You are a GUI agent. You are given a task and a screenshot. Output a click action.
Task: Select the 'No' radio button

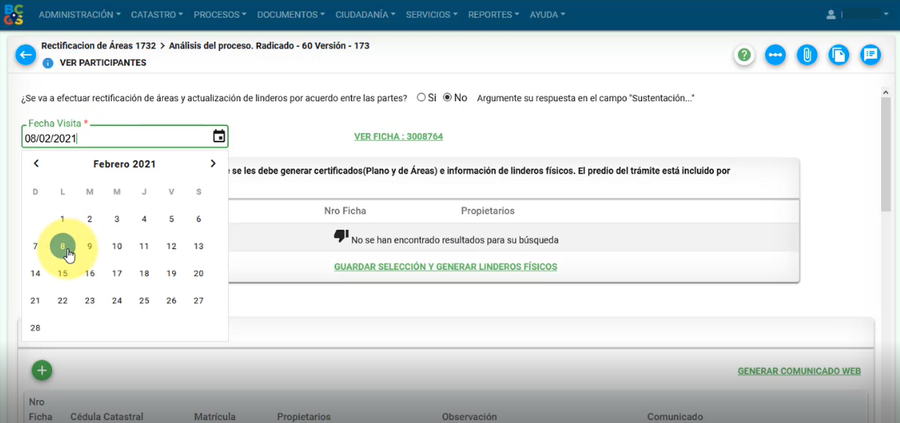point(447,98)
